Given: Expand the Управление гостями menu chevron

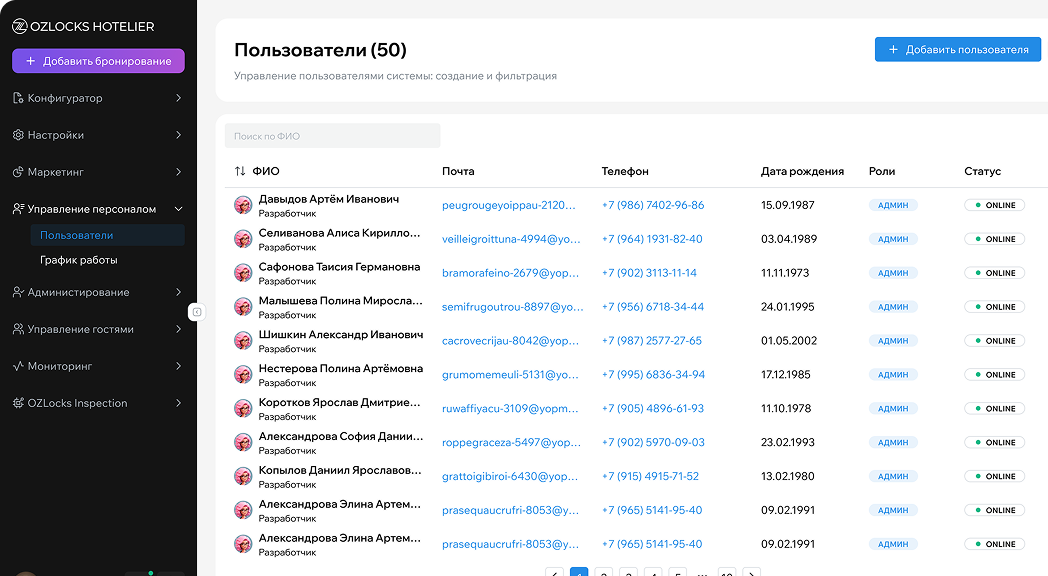Looking at the screenshot, I should click(178, 329).
